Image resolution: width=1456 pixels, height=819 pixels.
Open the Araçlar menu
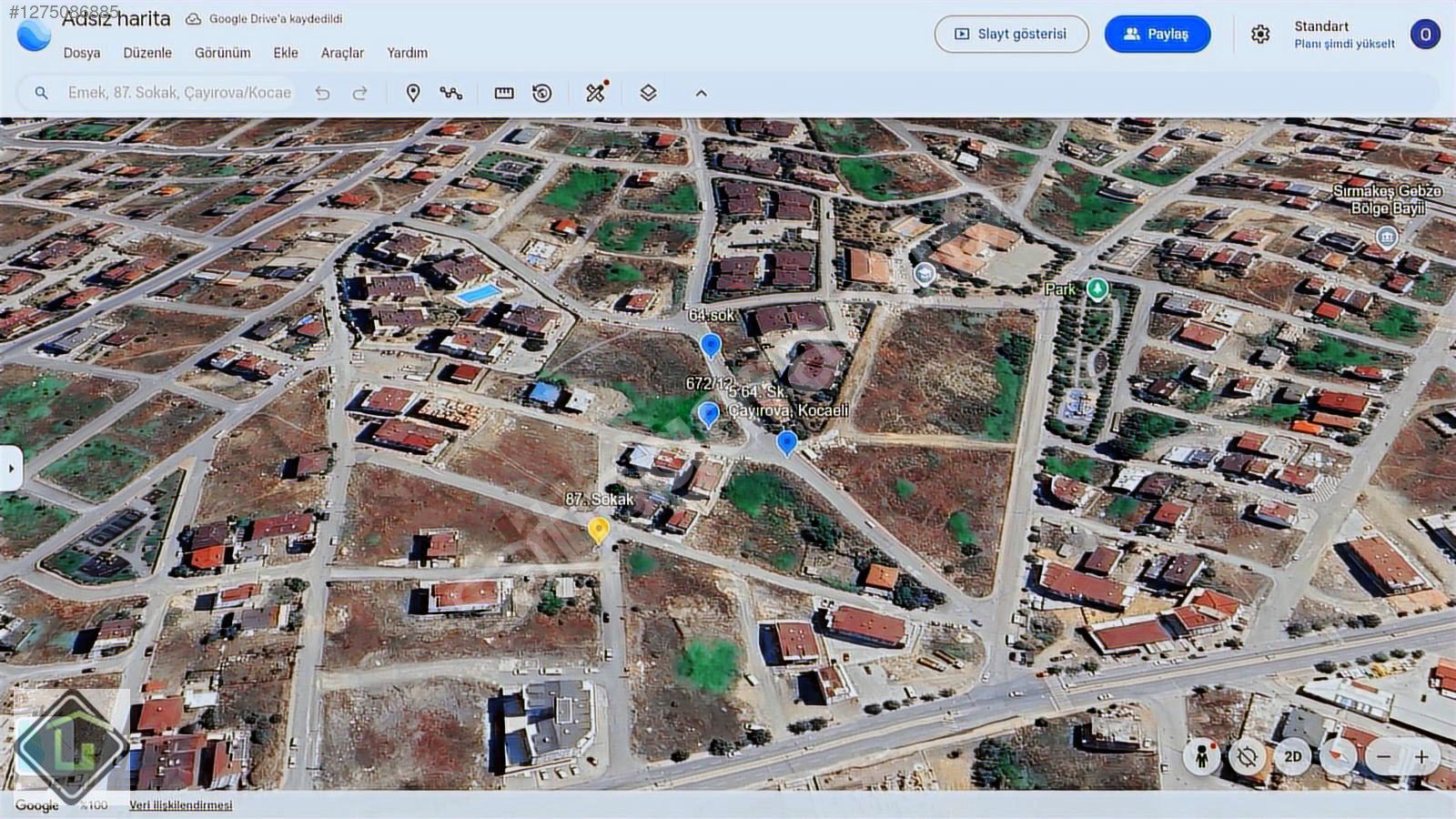tap(342, 53)
